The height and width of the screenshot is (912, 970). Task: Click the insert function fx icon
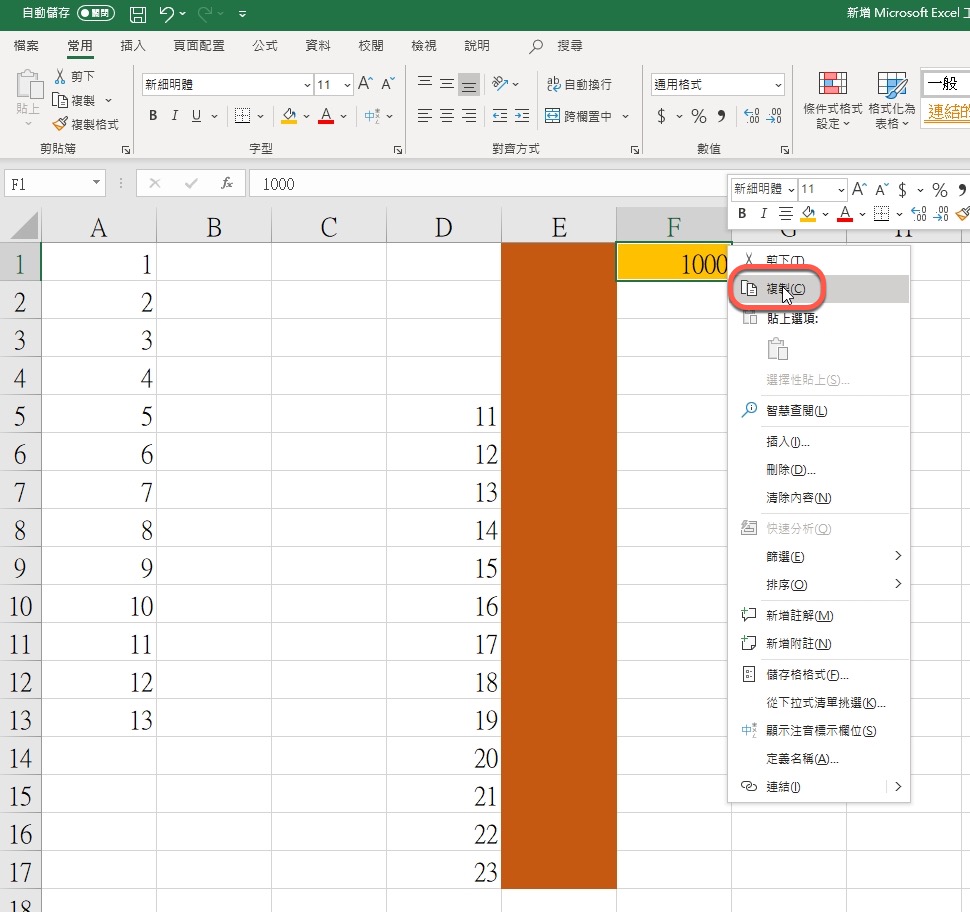[227, 184]
